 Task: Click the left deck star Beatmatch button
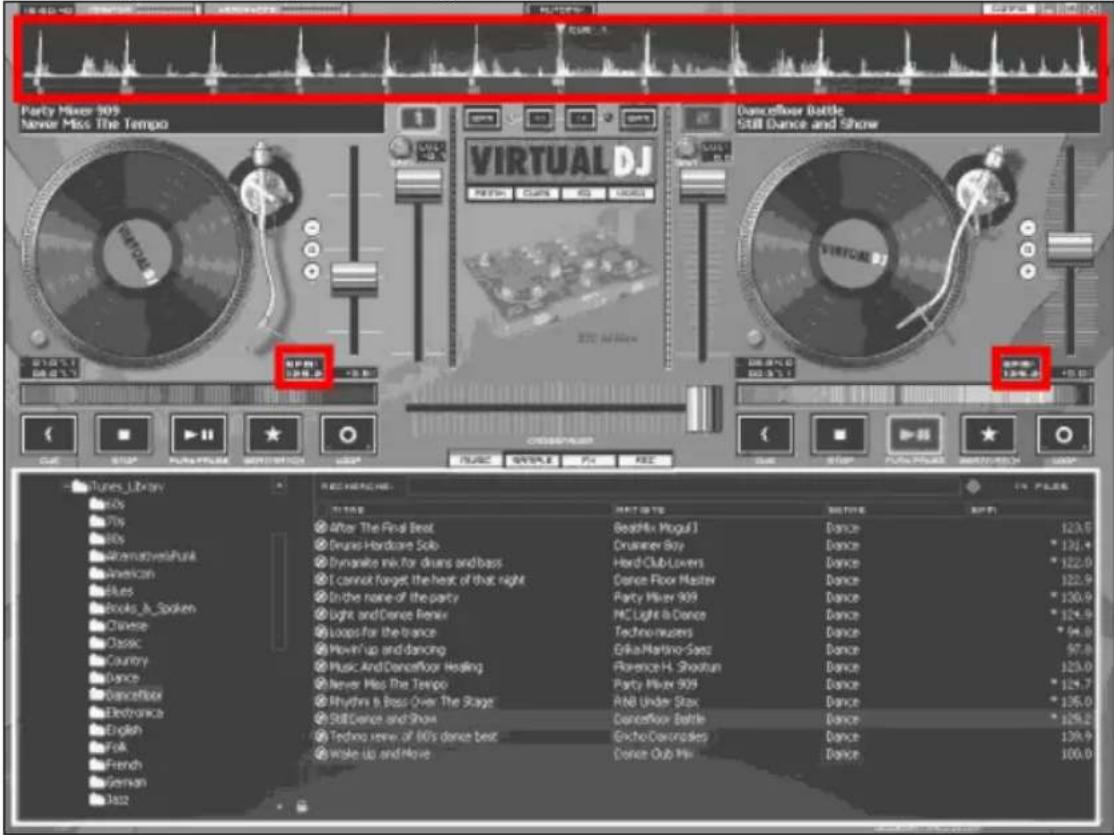(273, 434)
